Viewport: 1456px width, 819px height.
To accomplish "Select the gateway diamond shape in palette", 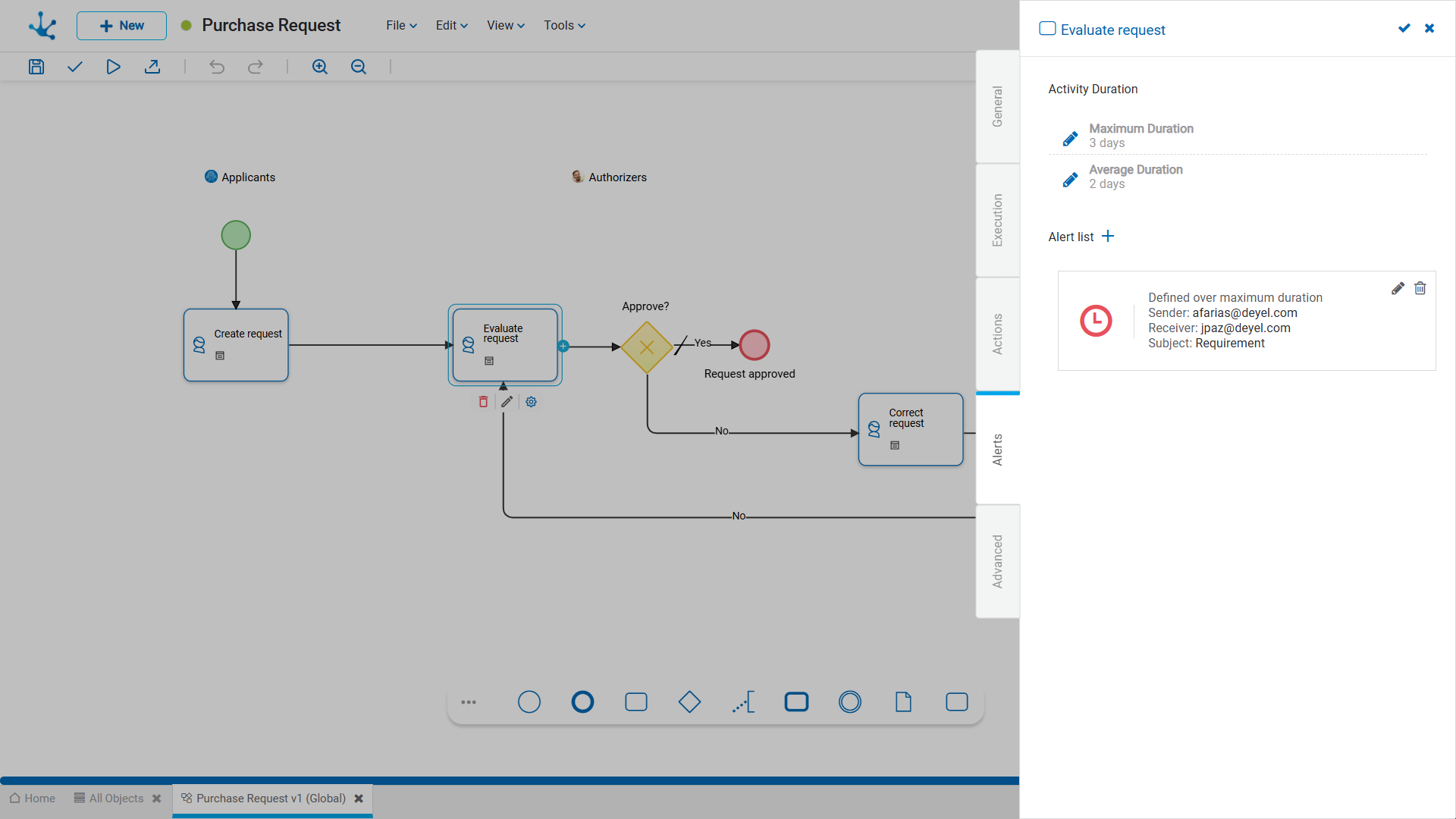I will (689, 702).
